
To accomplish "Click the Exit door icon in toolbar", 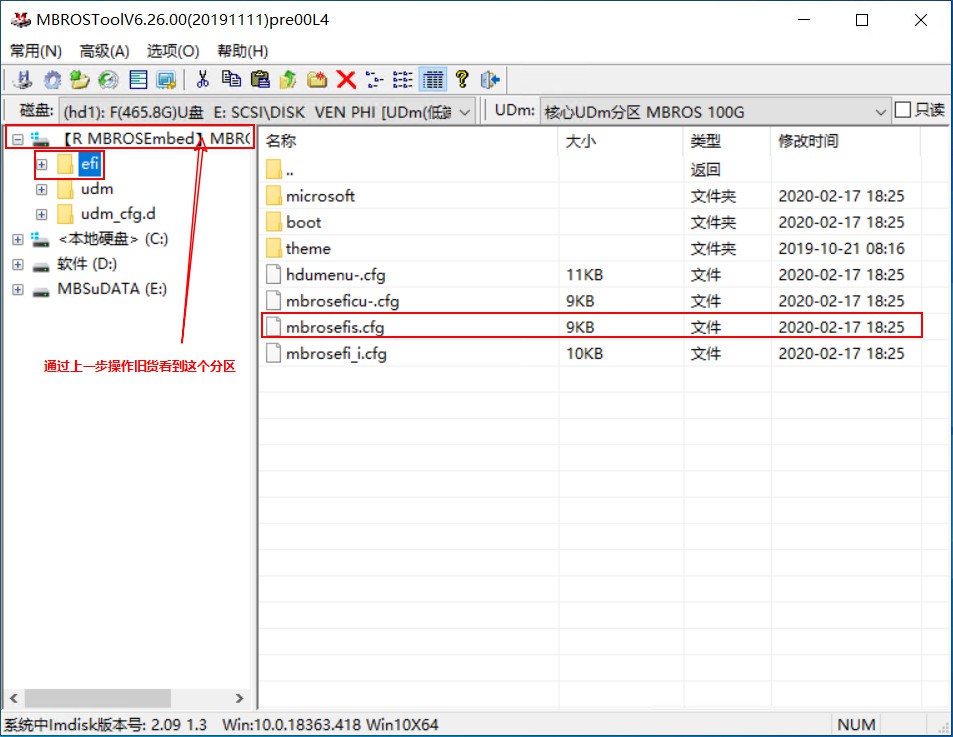I will [490, 80].
